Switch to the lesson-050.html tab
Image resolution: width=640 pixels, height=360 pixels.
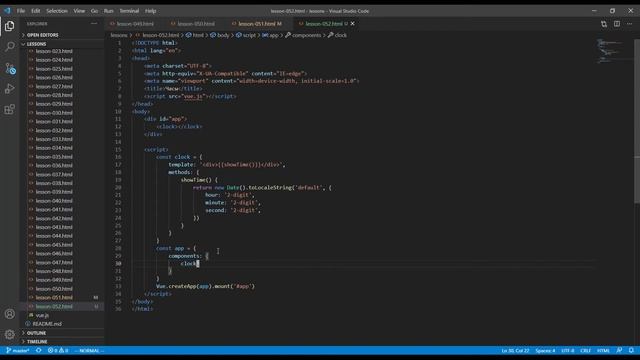coord(196,24)
